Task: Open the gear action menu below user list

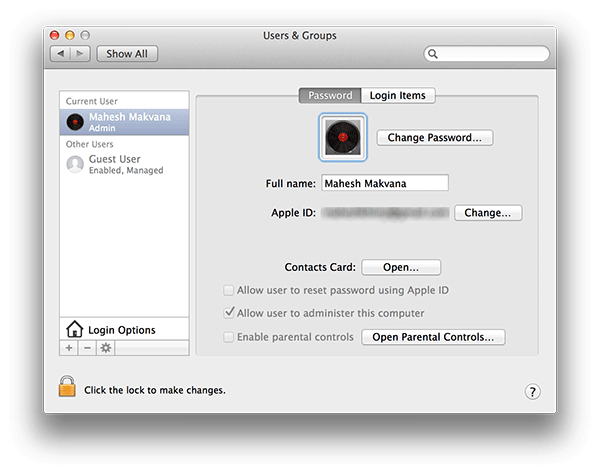Action: coord(105,348)
